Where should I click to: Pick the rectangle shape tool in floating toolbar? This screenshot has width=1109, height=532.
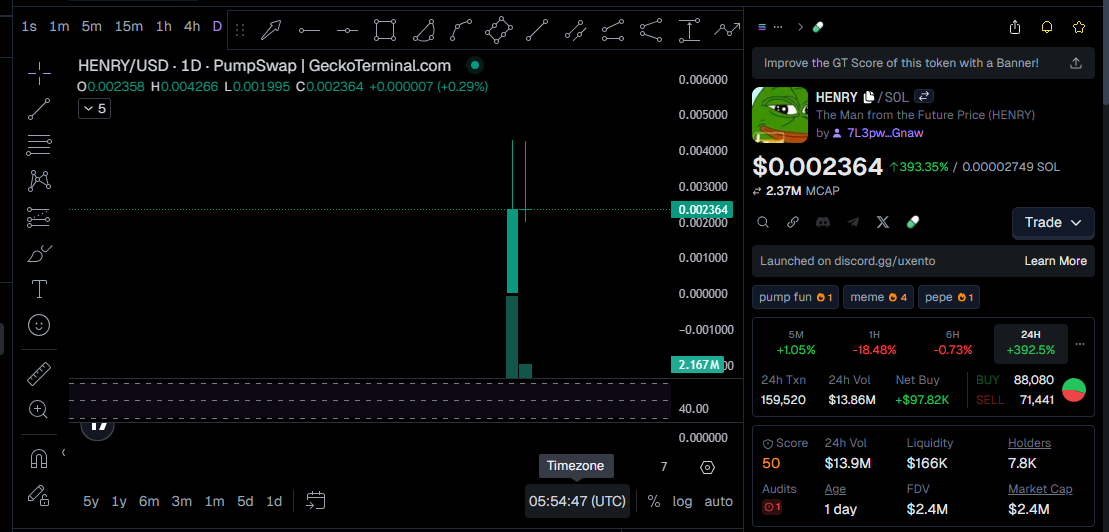click(385, 30)
